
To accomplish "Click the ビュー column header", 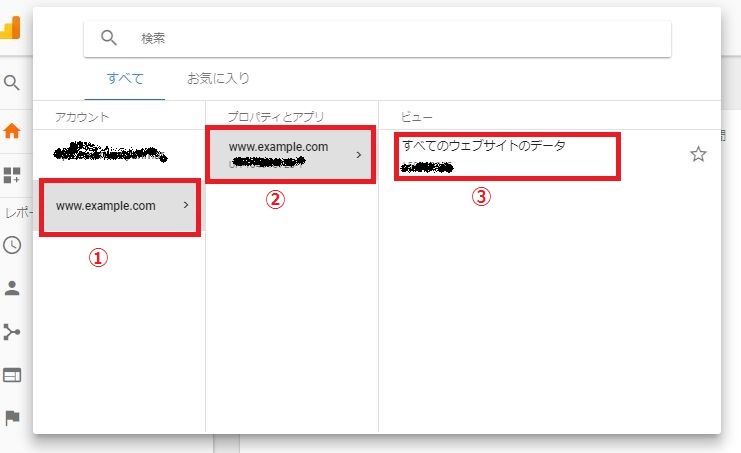I will point(416,117).
